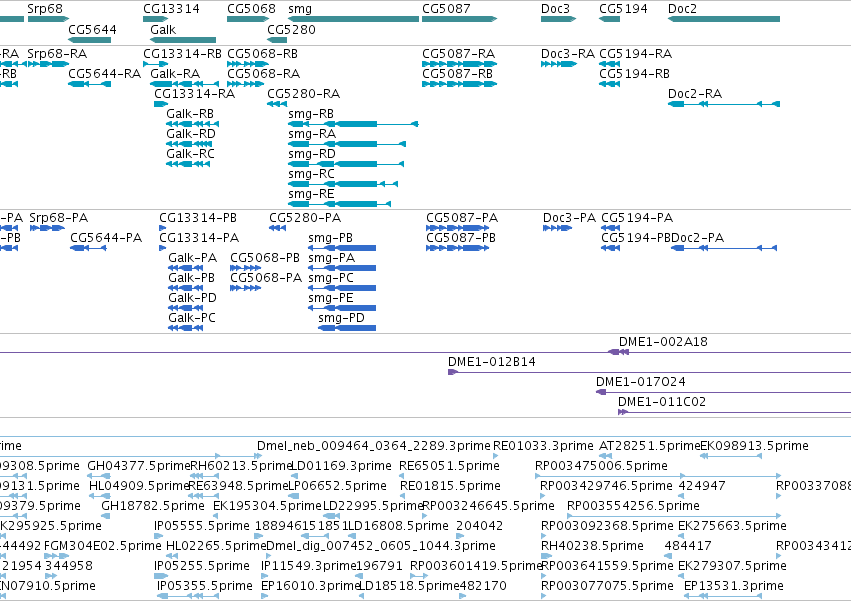The width and height of the screenshot is (851, 601).
Task: Click the DME1-012B14 BAC label
Action: click(x=492, y=362)
